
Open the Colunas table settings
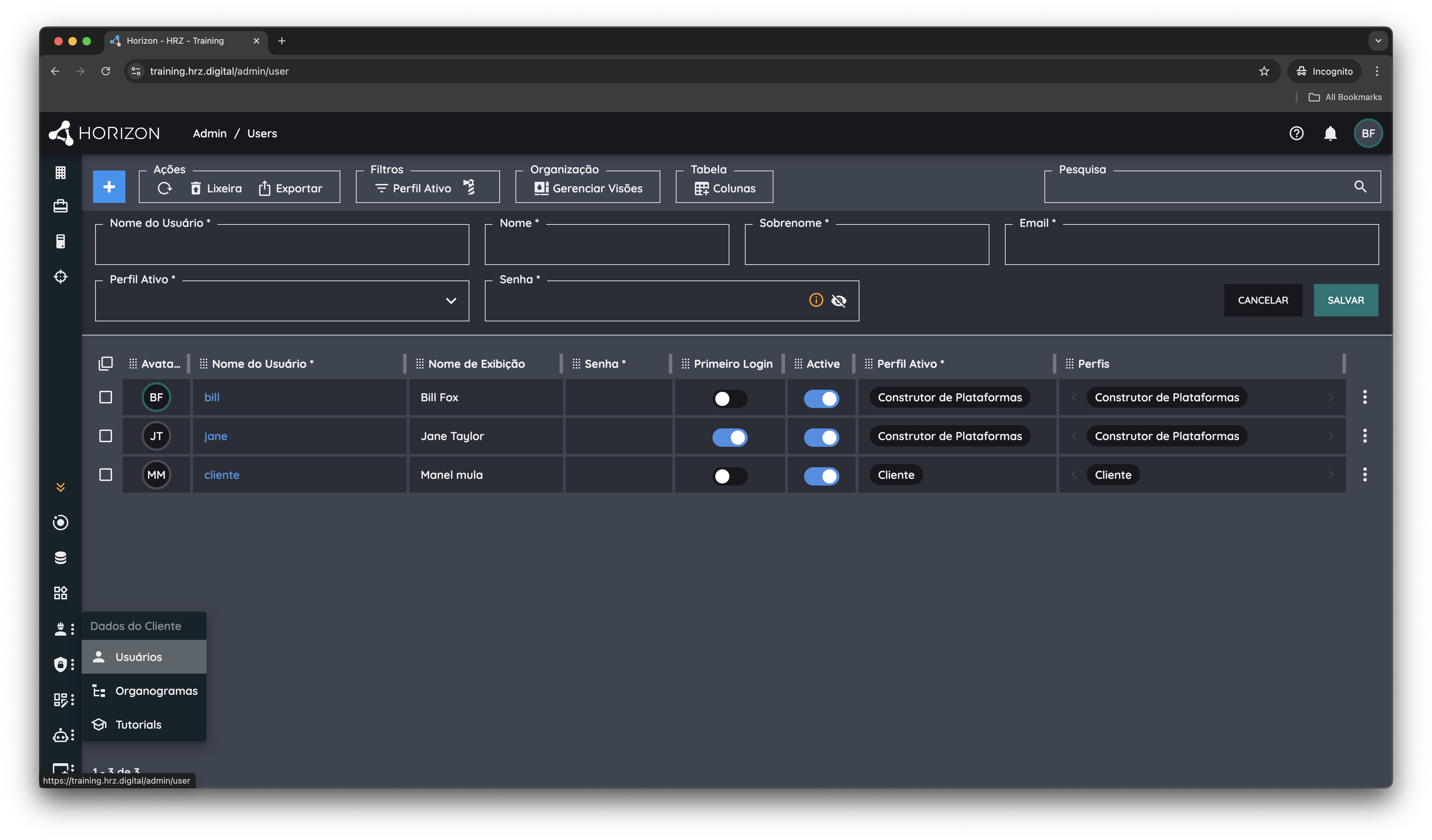725,188
